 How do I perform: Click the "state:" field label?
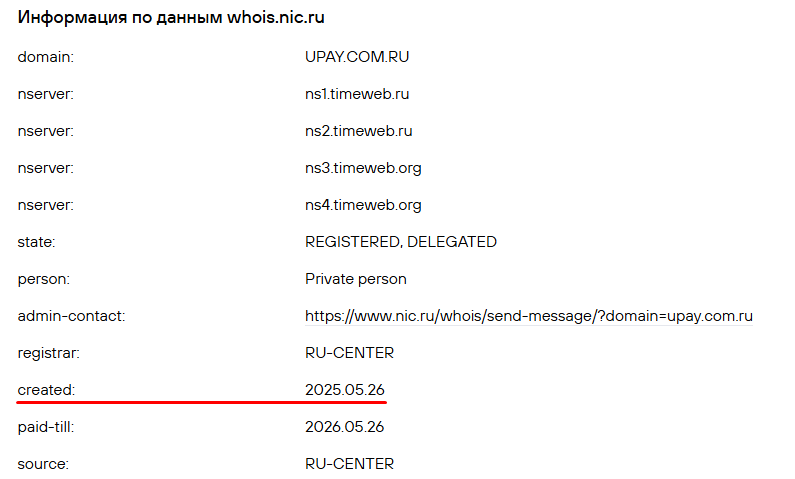[x=37, y=242]
